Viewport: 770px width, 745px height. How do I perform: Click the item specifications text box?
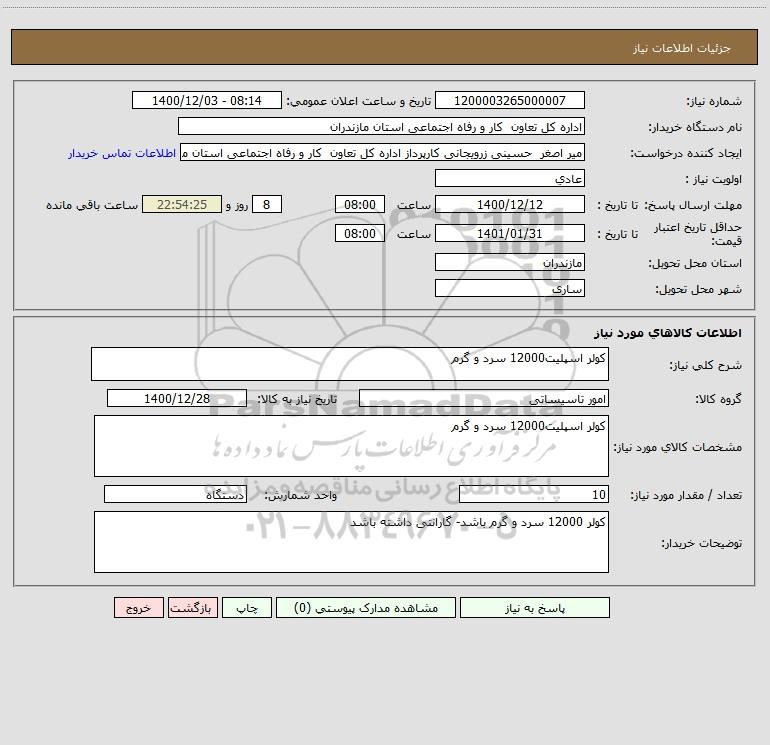[x=351, y=446]
